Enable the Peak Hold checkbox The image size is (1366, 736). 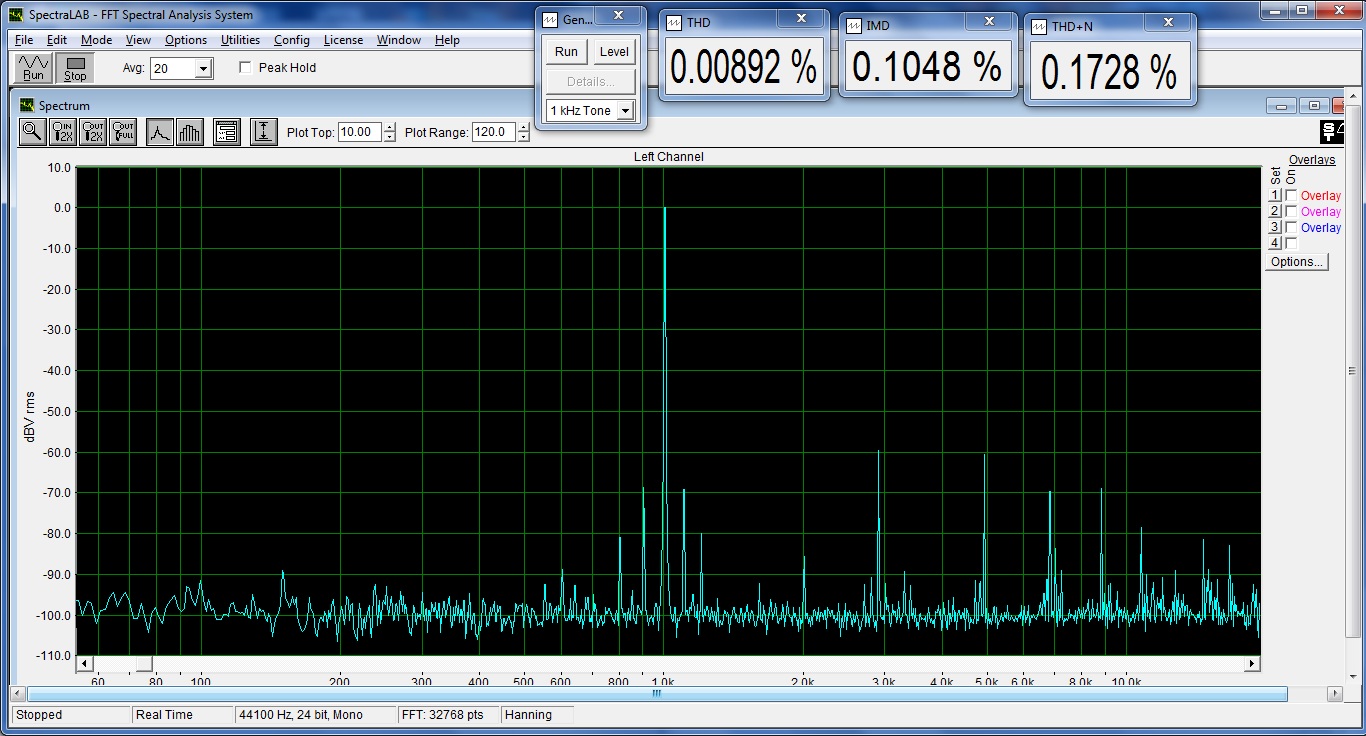[x=245, y=68]
